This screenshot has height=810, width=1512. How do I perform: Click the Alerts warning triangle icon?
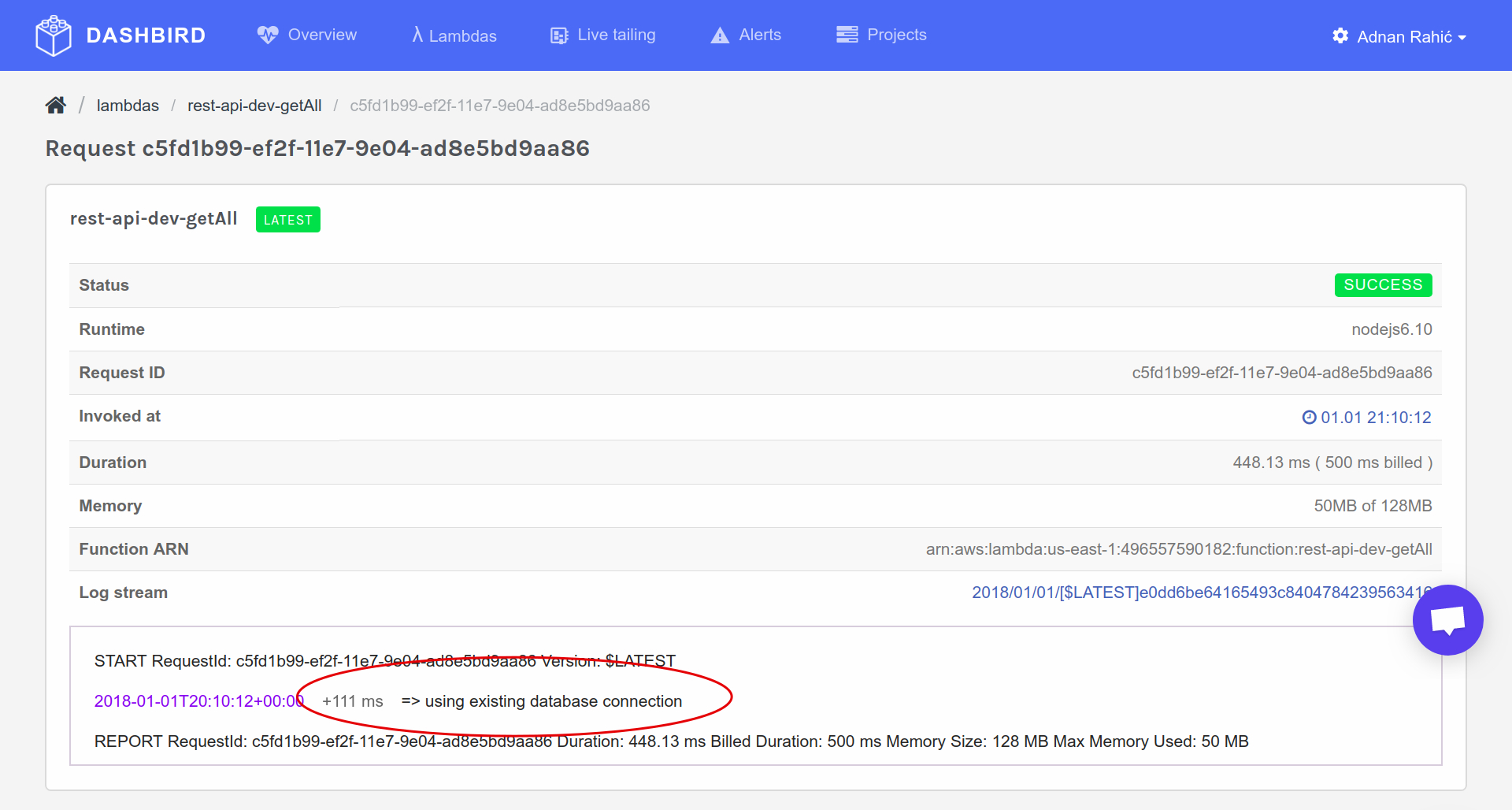720,35
